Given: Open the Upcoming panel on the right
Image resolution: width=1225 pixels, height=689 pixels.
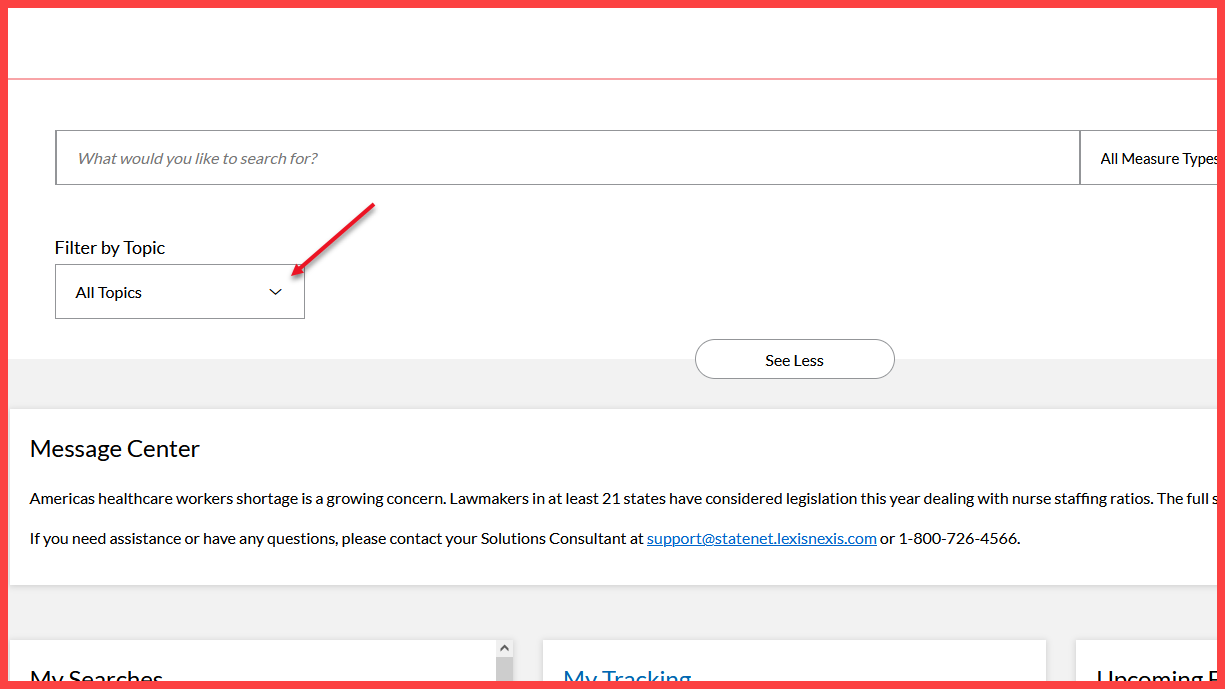Looking at the screenshot, I should [1150, 676].
